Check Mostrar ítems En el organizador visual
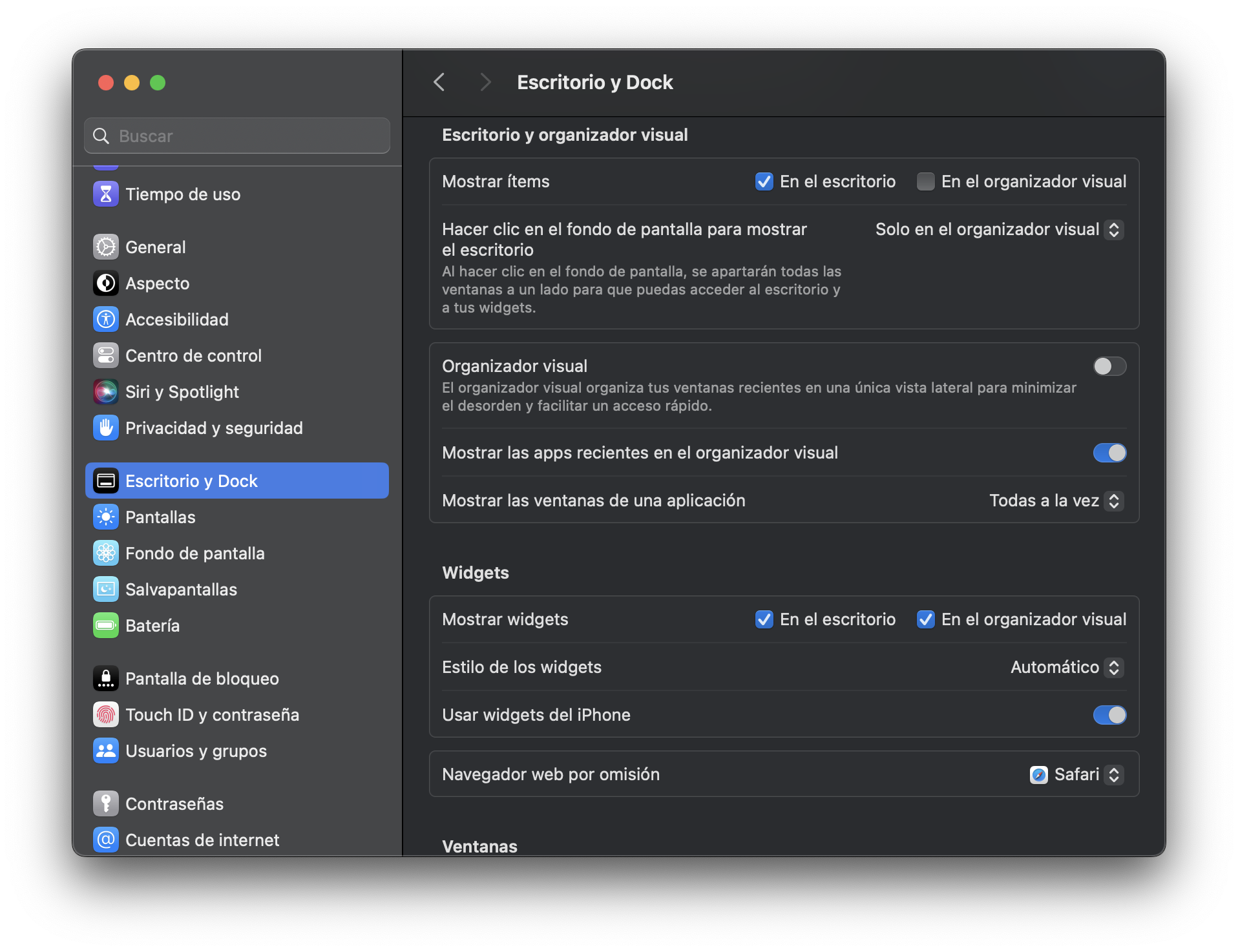This screenshot has height=952, width=1238. tap(926, 182)
